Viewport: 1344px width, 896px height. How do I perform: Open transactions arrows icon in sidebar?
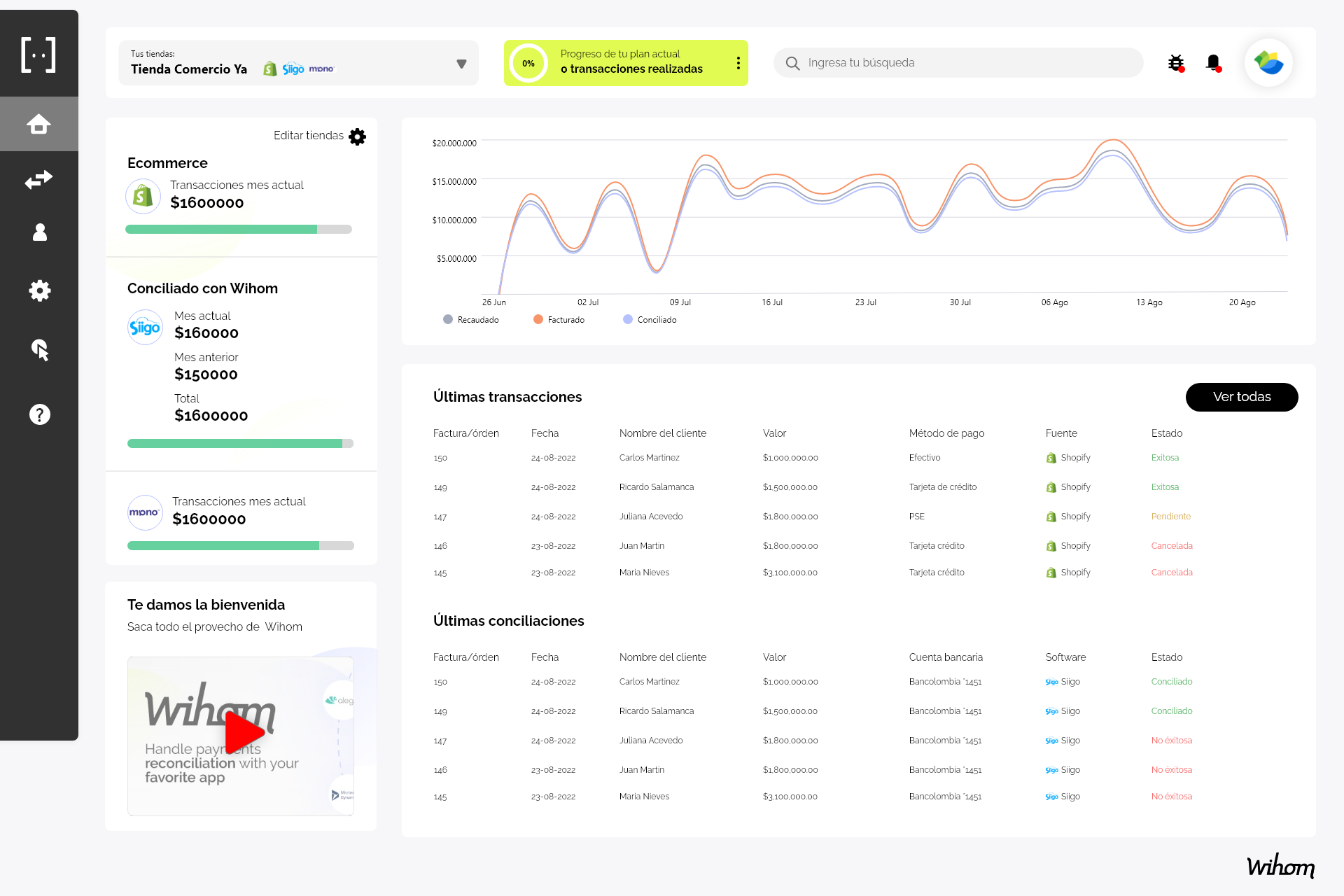[38, 179]
